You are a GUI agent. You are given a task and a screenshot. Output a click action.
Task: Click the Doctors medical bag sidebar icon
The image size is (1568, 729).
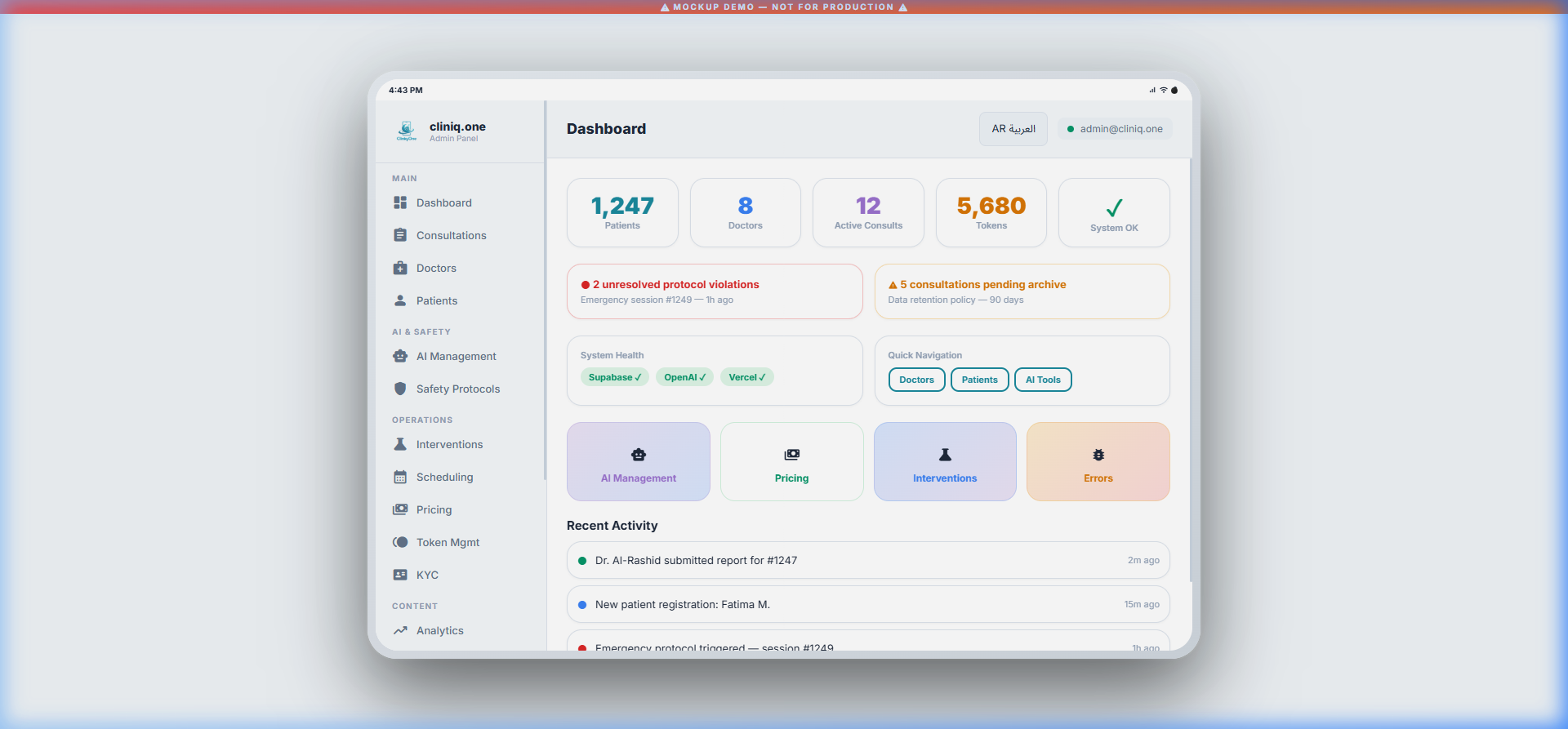click(x=400, y=268)
